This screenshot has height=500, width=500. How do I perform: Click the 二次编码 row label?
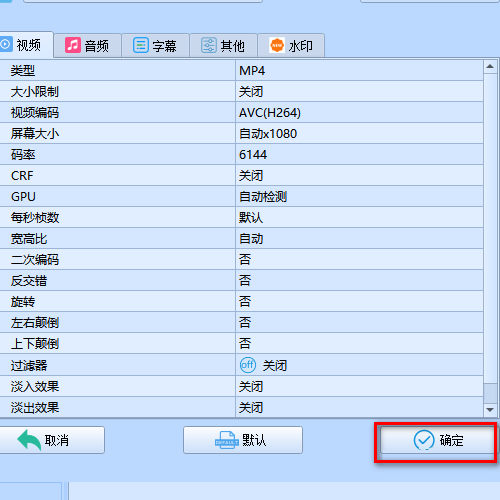click(x=34, y=260)
